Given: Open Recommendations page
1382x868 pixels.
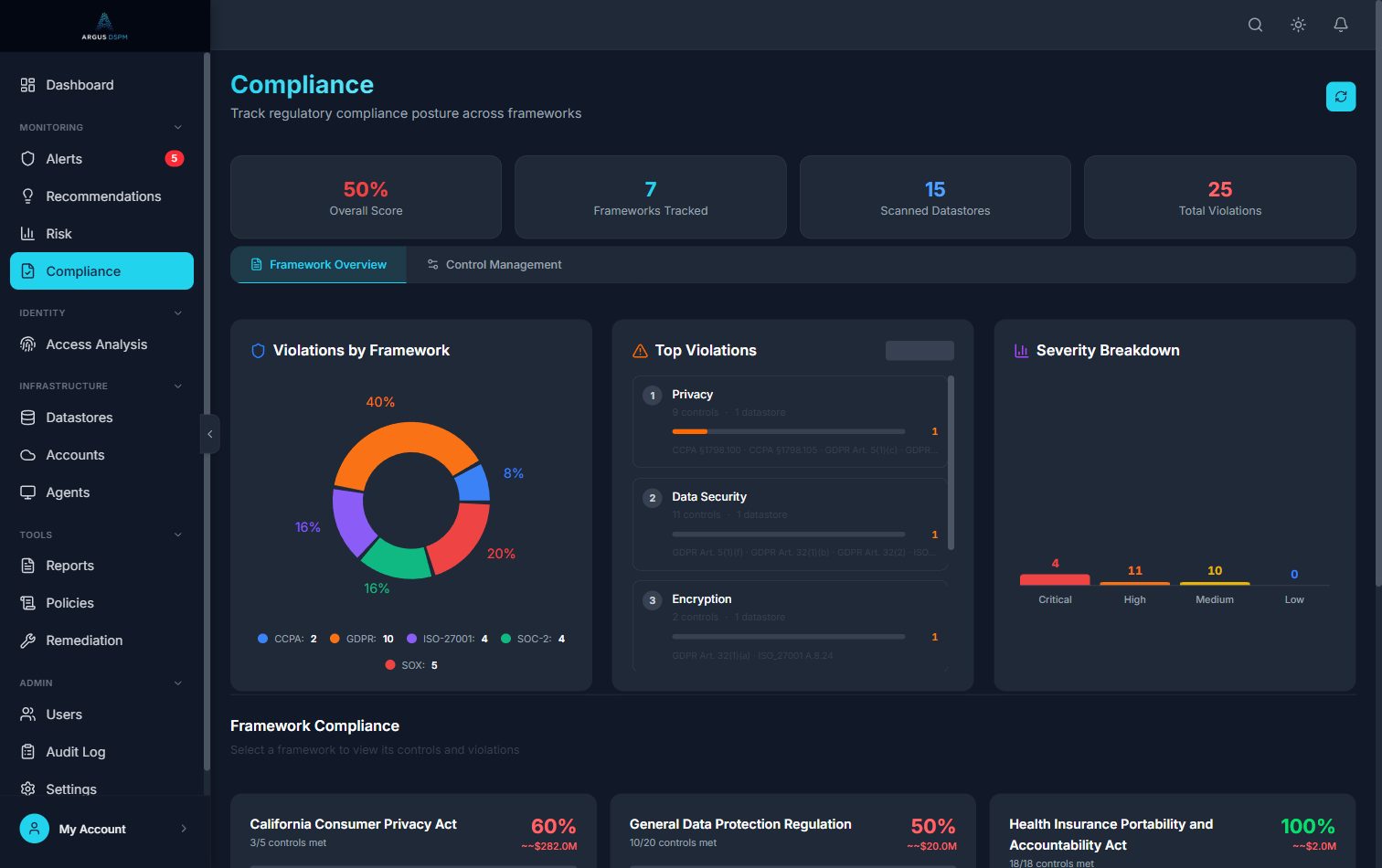Looking at the screenshot, I should 101,196.
